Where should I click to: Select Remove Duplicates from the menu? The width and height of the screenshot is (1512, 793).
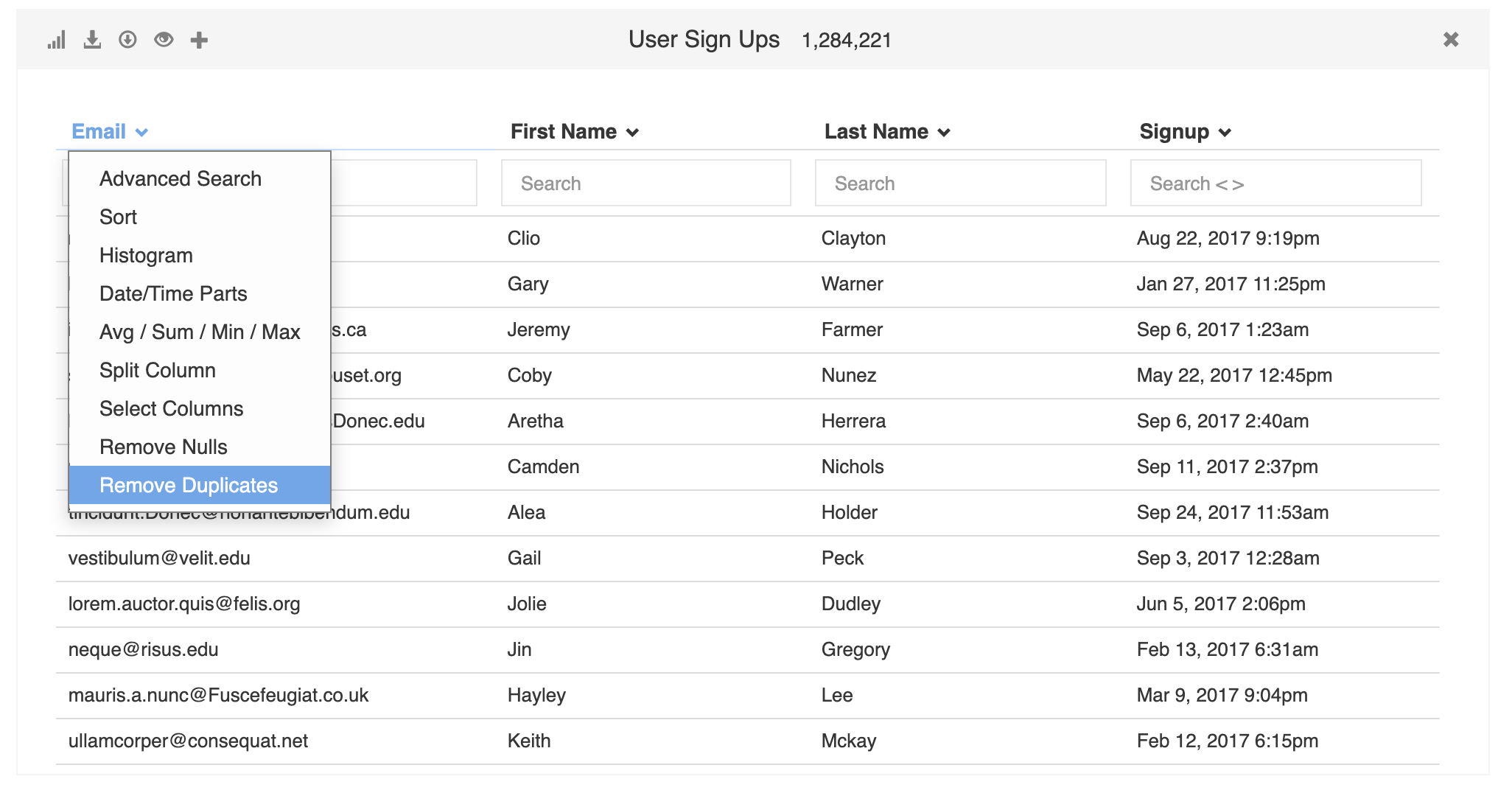189,485
